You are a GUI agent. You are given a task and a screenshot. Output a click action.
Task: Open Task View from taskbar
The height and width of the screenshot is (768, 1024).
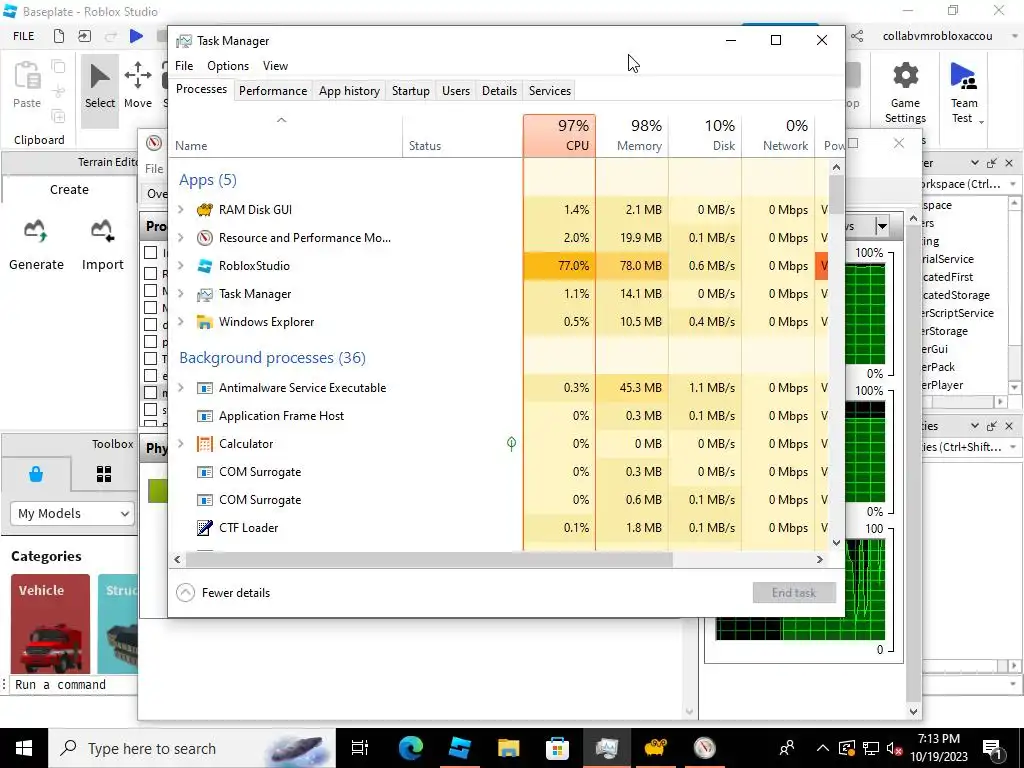pos(360,748)
